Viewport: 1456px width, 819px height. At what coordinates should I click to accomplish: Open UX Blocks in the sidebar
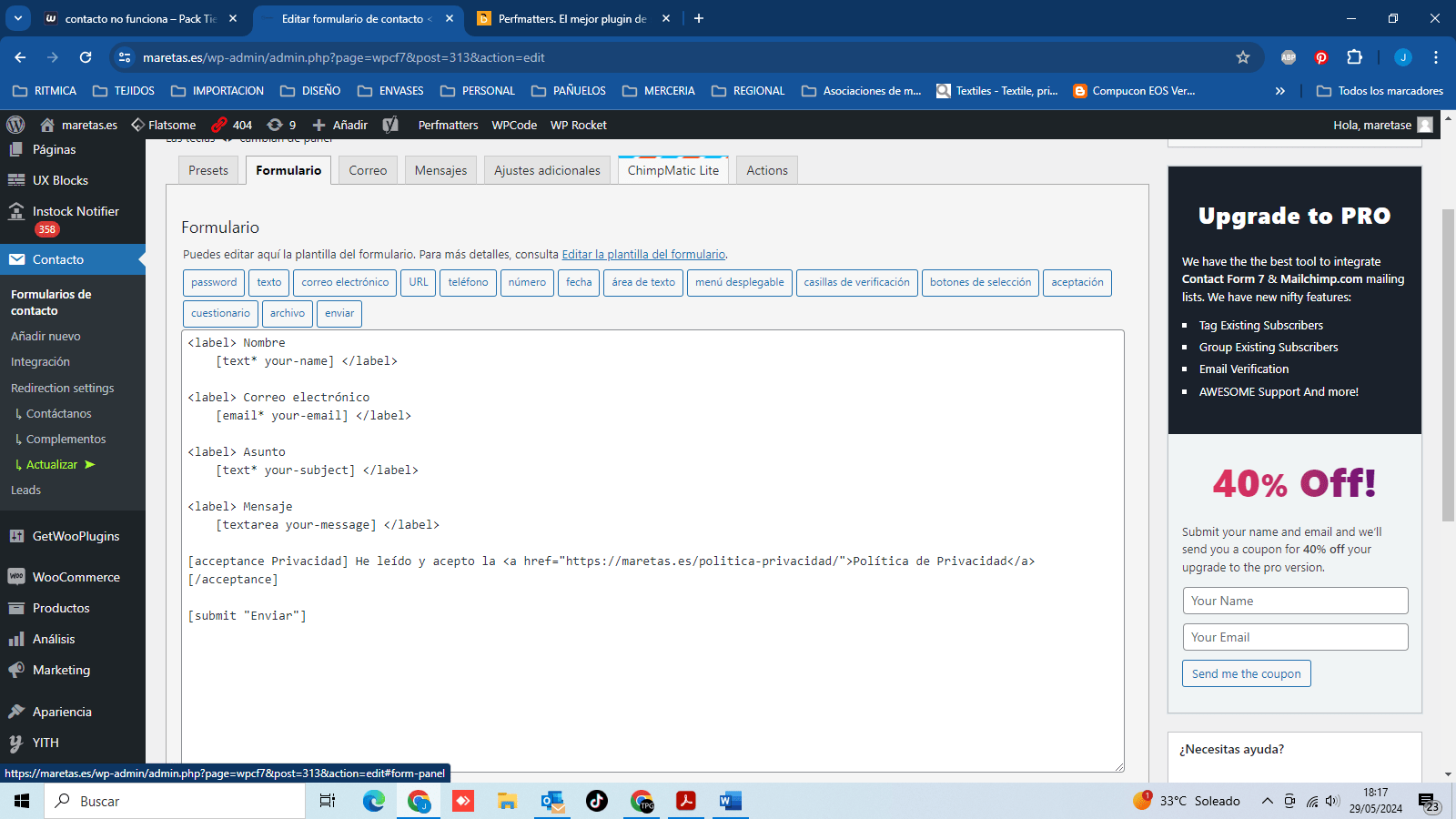(x=60, y=180)
